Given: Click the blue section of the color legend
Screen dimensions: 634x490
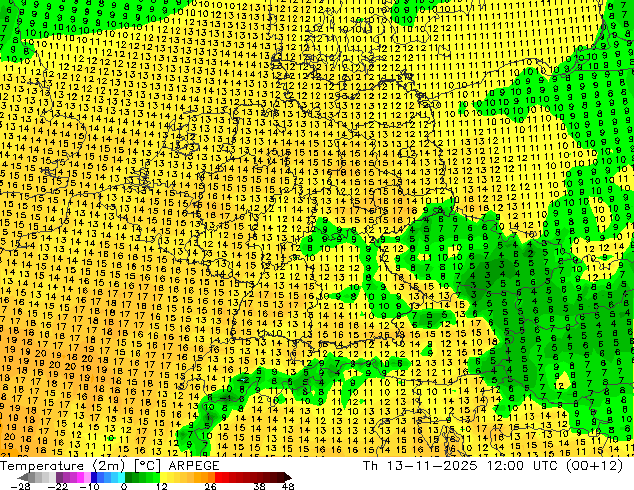Looking at the screenshot, I should tap(108, 477).
